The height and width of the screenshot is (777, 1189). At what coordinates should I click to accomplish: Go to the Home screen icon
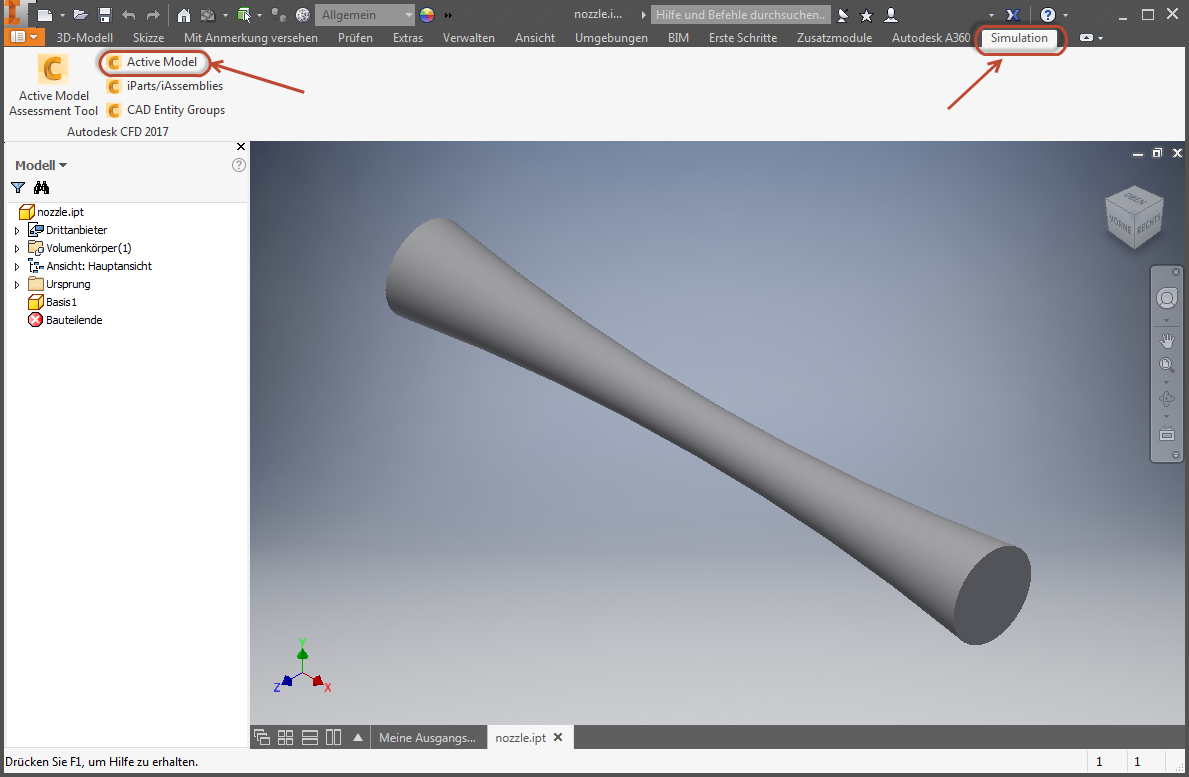click(184, 14)
